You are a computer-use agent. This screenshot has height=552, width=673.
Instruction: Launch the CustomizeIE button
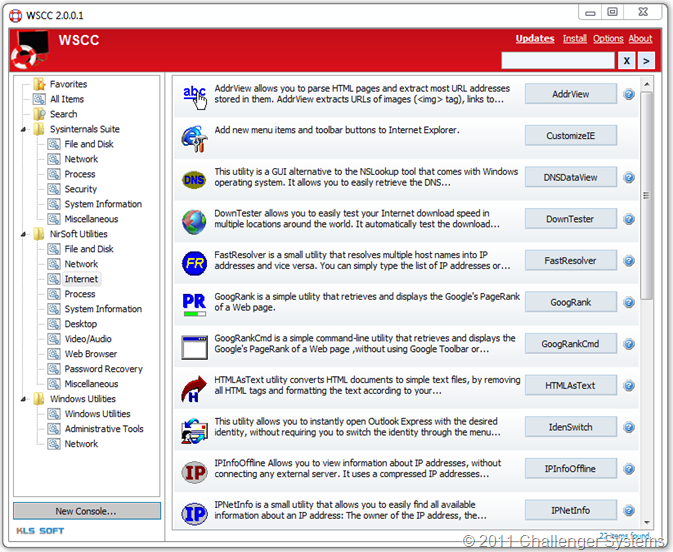click(571, 136)
